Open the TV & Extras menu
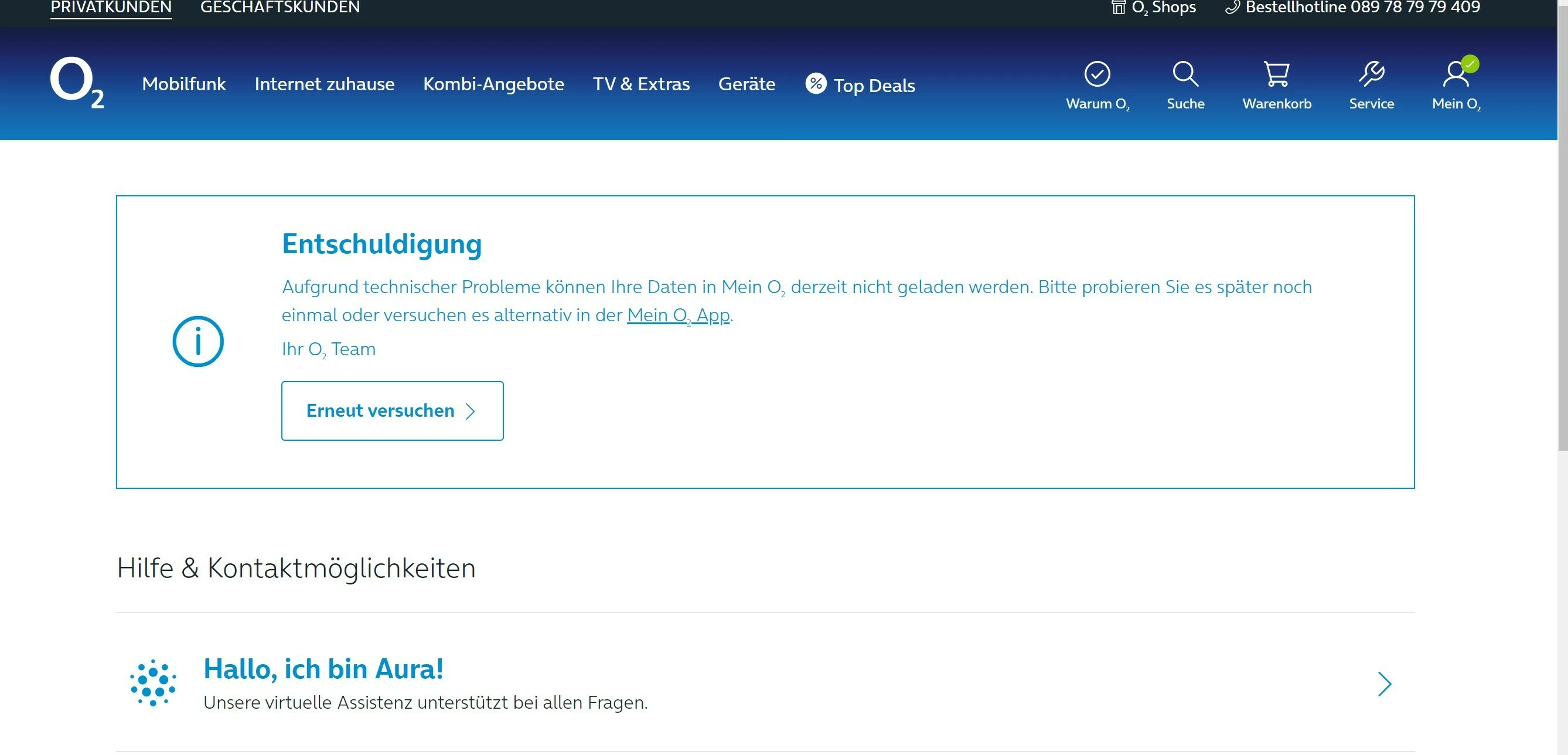Viewport: 1568px width, 755px height. click(x=641, y=84)
